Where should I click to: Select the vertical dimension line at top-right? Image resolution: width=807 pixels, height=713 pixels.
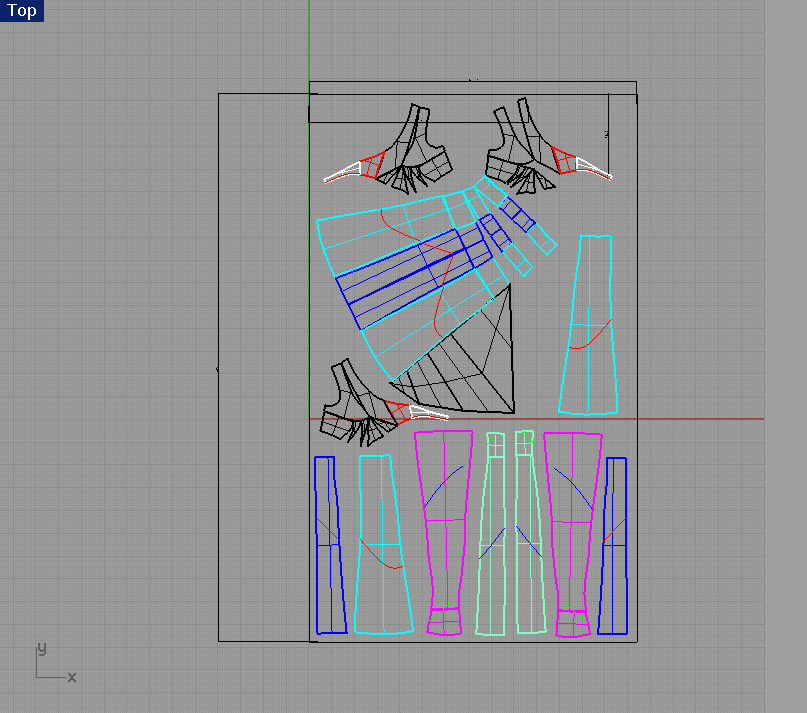(608, 135)
